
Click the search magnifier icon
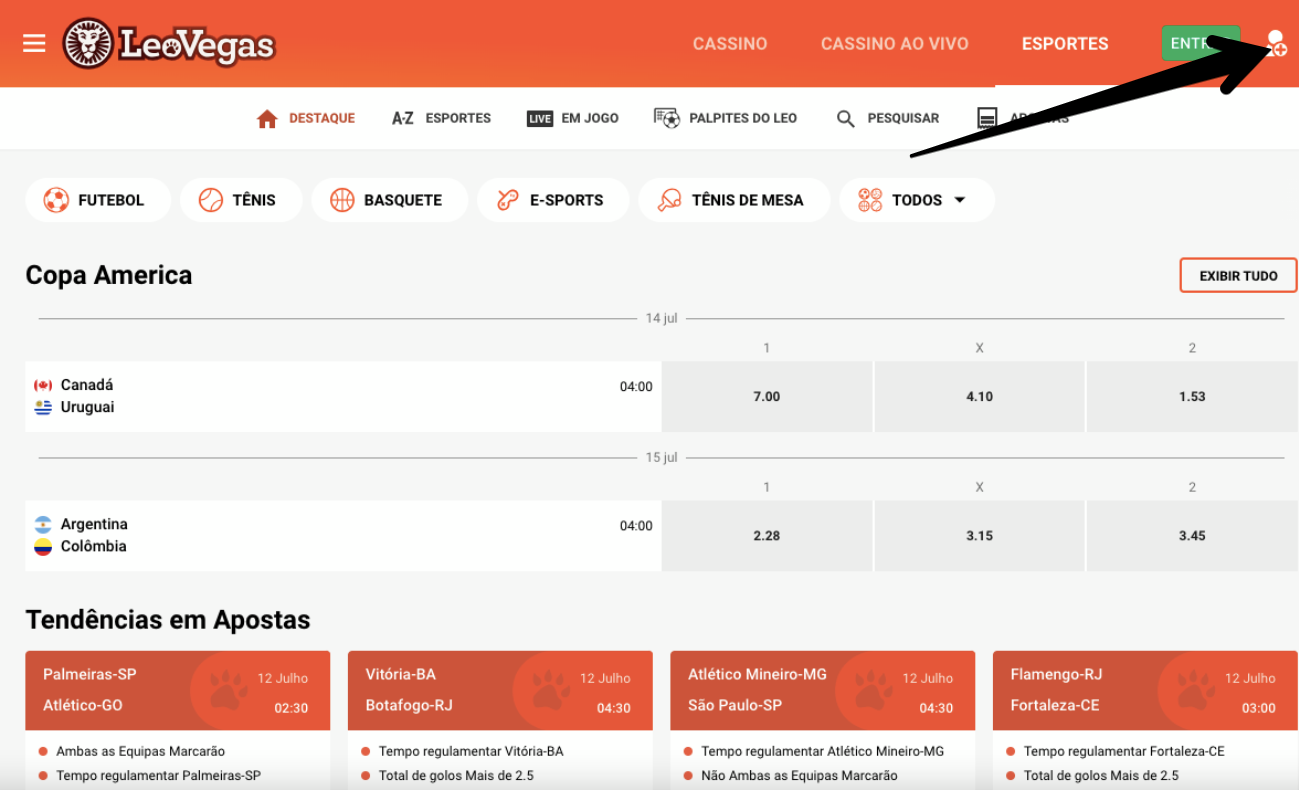(846, 119)
